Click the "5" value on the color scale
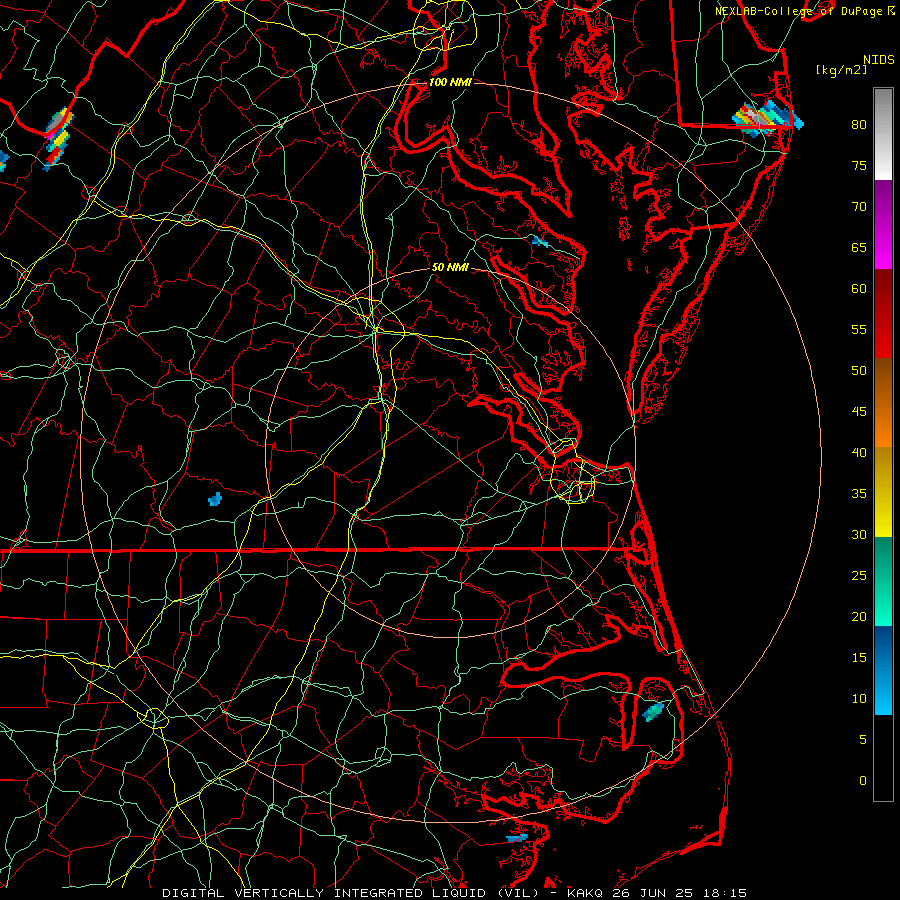This screenshot has height=900, width=900. 863,740
